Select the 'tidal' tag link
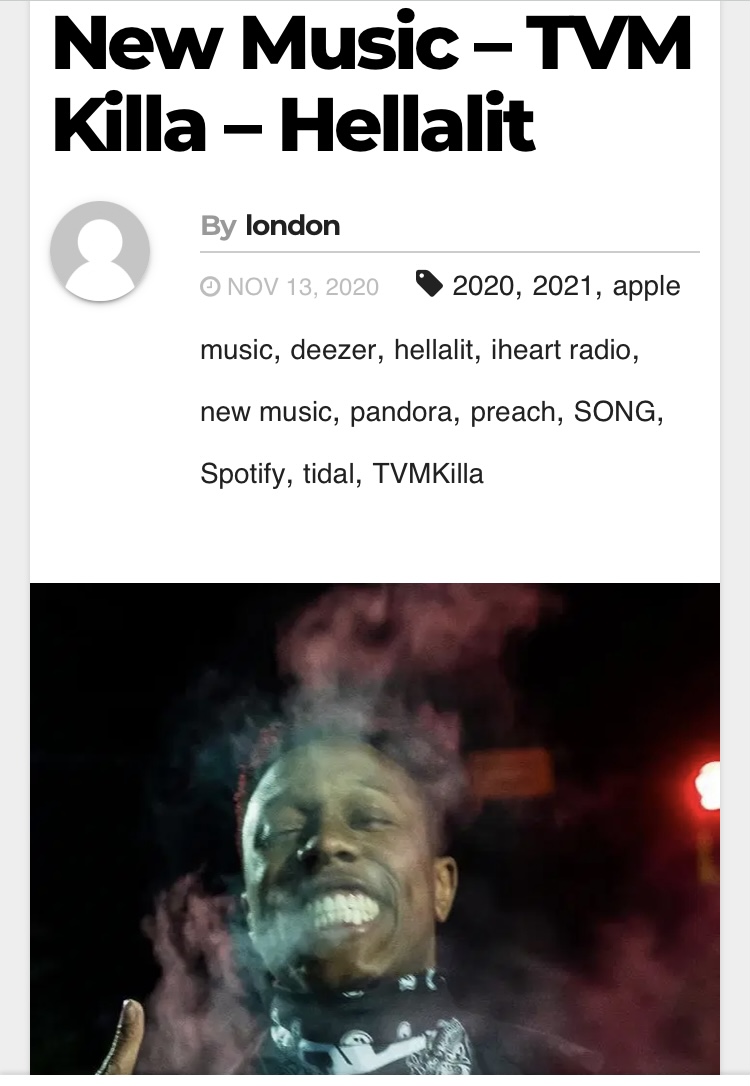Screen dimensions: 750x1086 [x=329, y=474]
